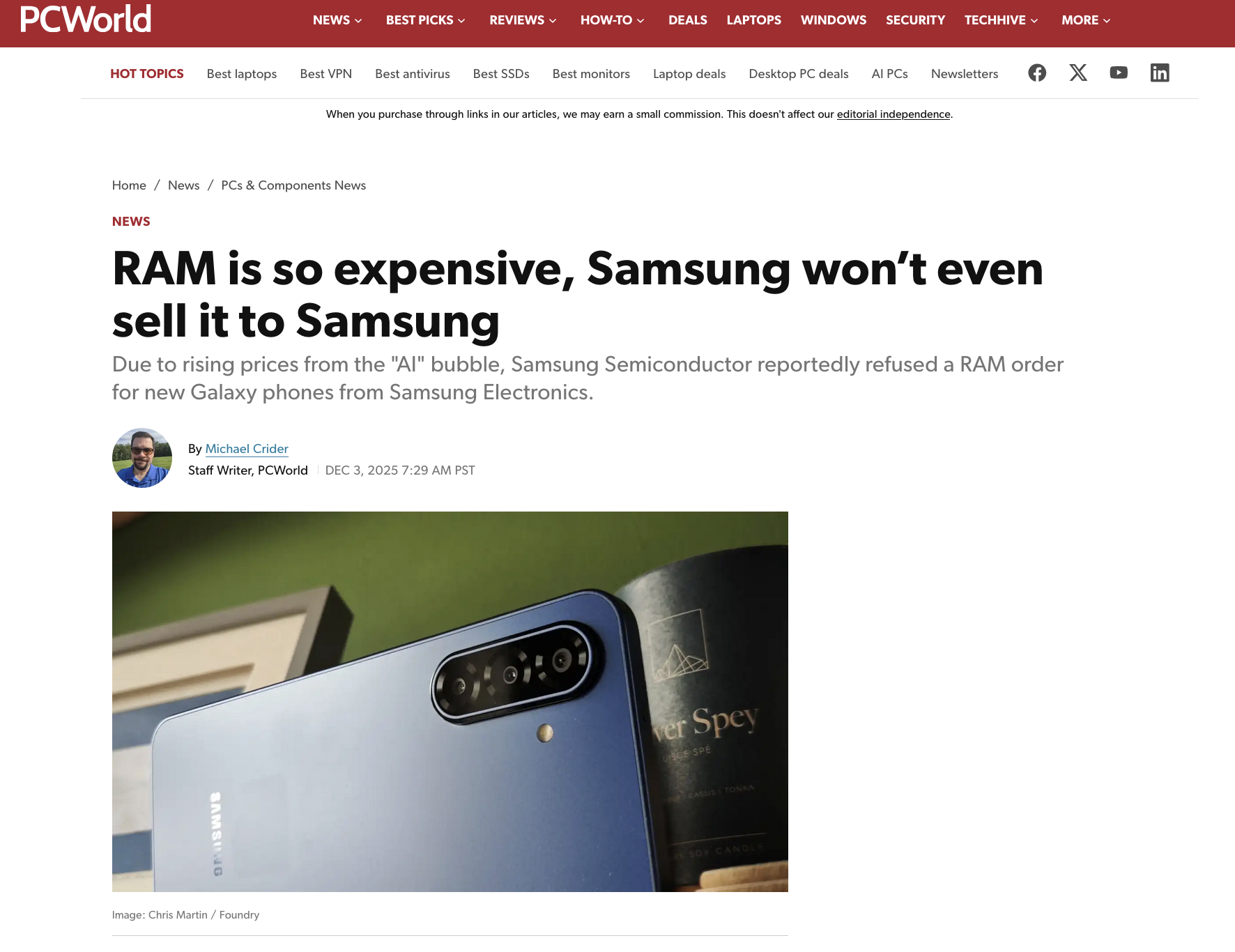Open the LinkedIn icon
Image resolution: width=1235 pixels, height=952 pixels.
coord(1160,72)
